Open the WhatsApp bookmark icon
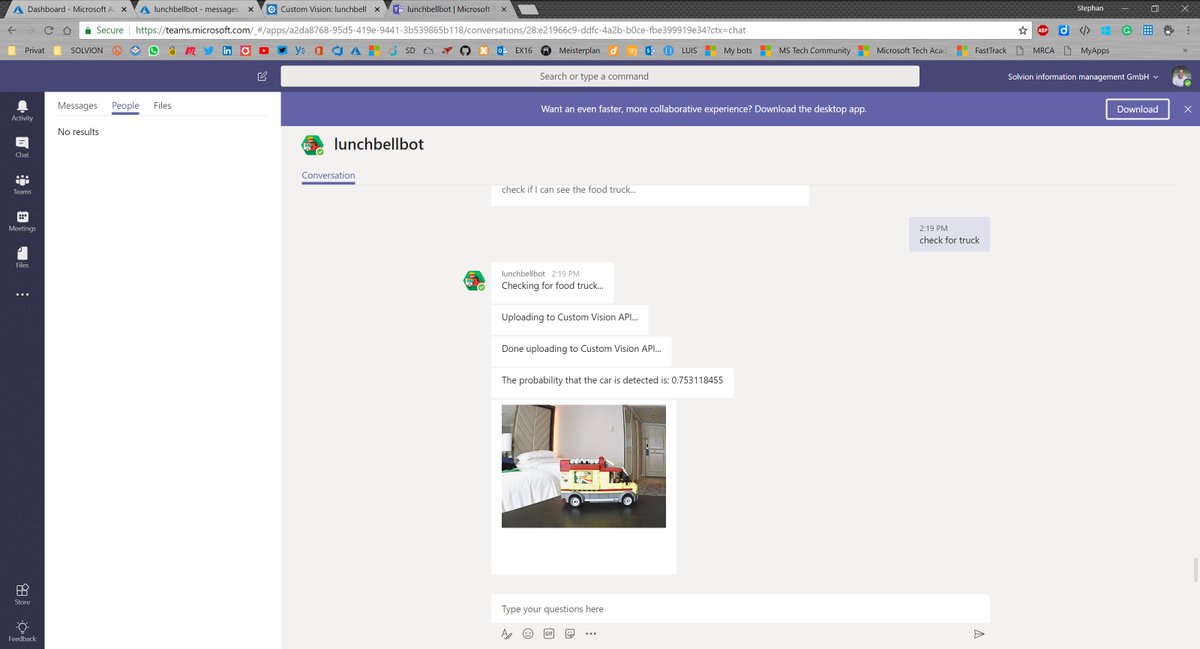This screenshot has width=1200, height=649. tap(153, 50)
